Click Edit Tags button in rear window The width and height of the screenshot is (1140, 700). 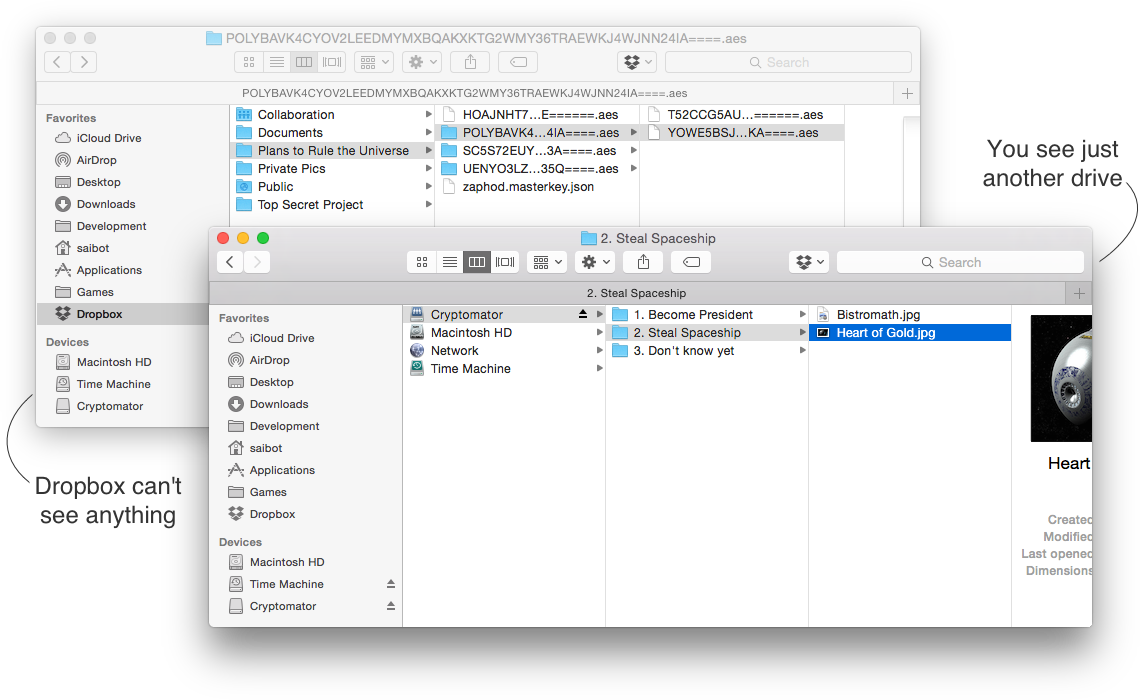(x=518, y=62)
